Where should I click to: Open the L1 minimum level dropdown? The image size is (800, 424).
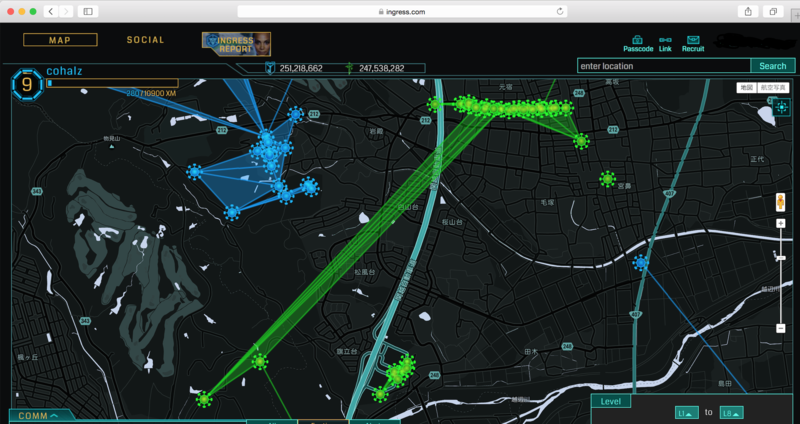coord(686,413)
